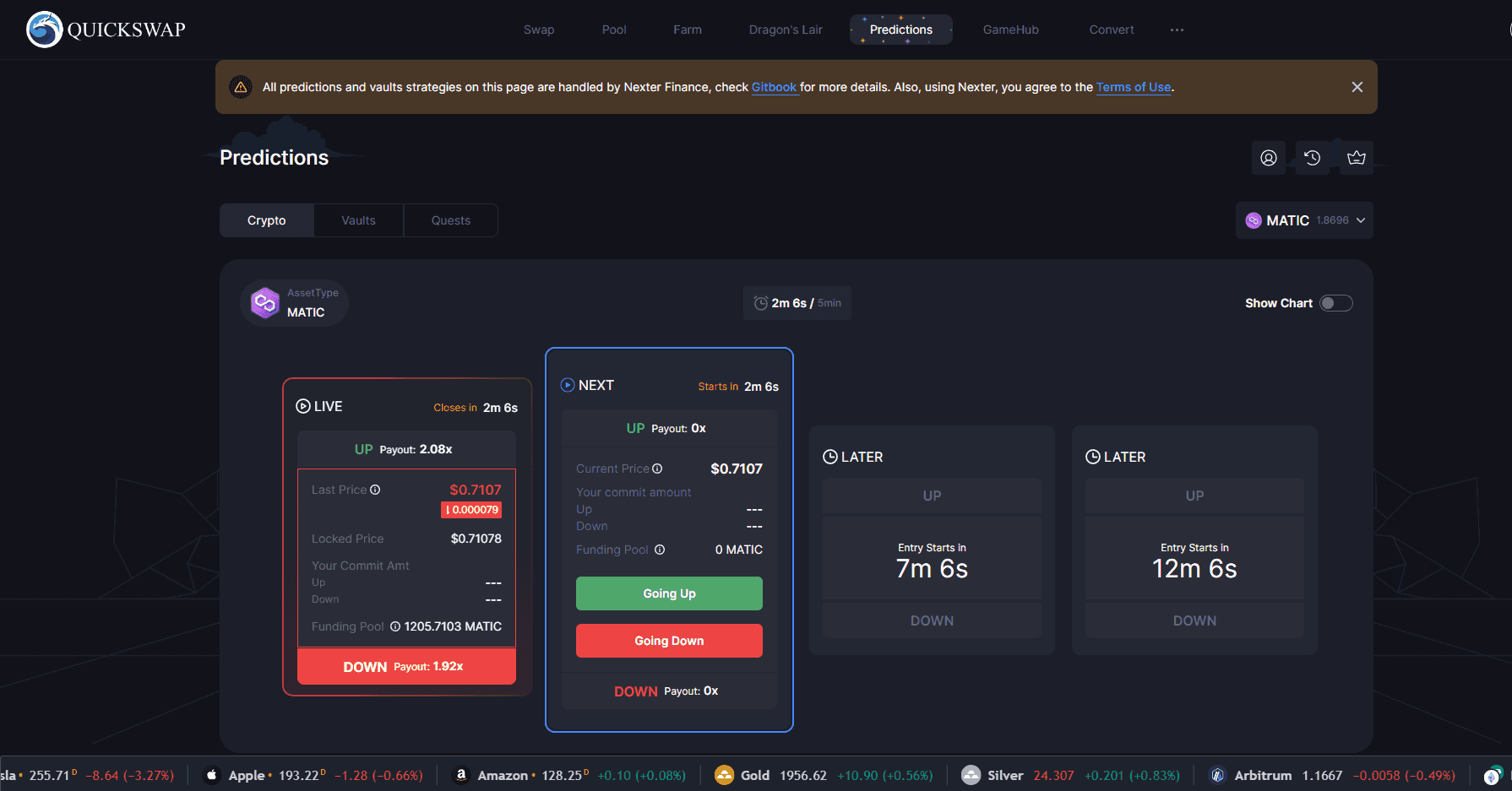Viewport: 1512px width, 791px height.
Task: Toggle the Show Chart switch
Action: tap(1335, 303)
